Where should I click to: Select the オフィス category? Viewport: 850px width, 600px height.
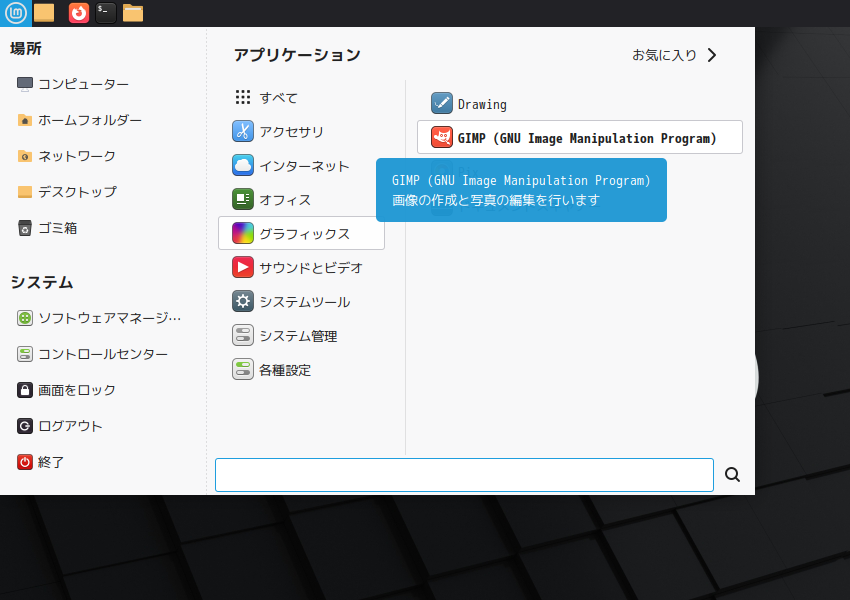click(301, 199)
